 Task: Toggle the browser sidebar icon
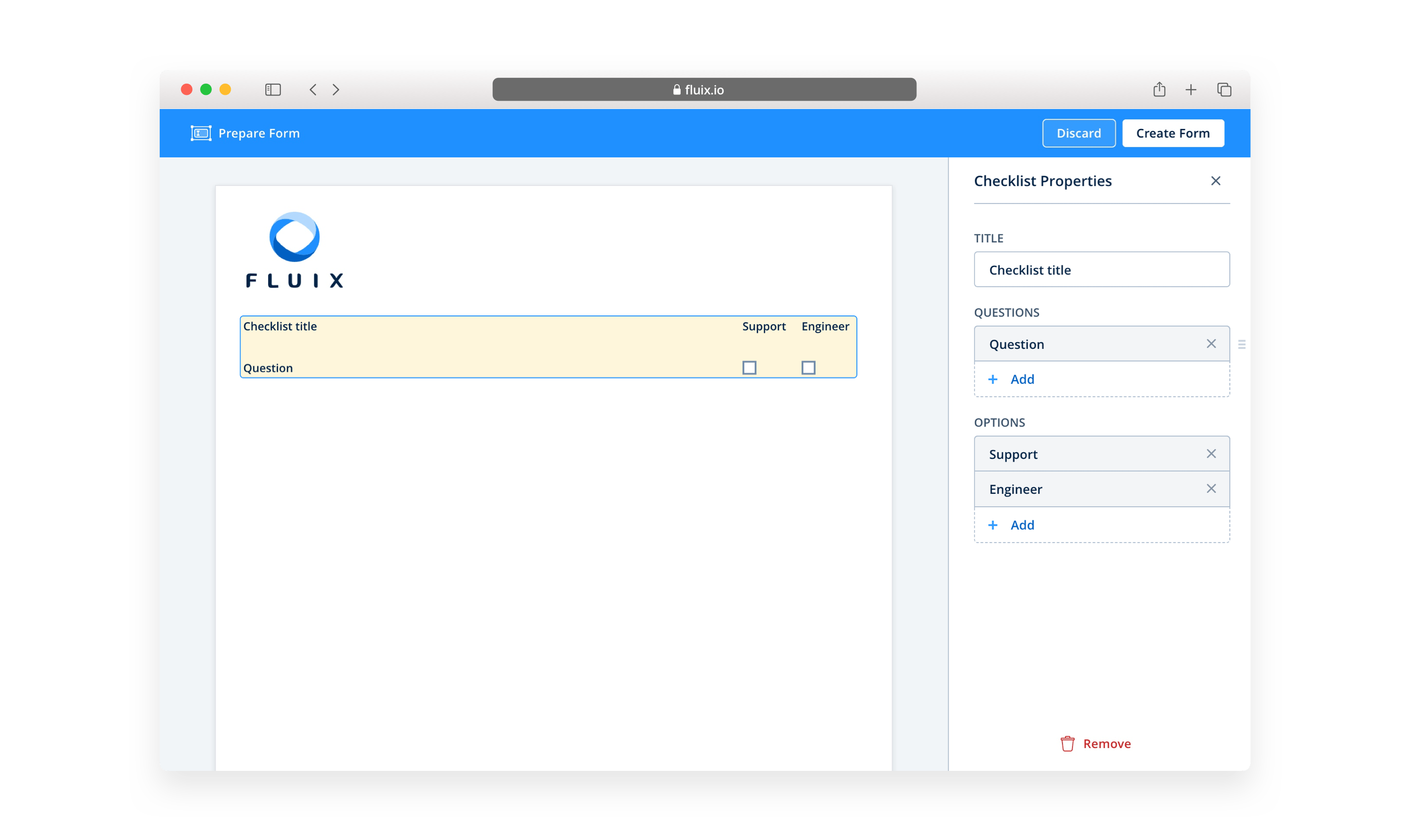coord(273,90)
